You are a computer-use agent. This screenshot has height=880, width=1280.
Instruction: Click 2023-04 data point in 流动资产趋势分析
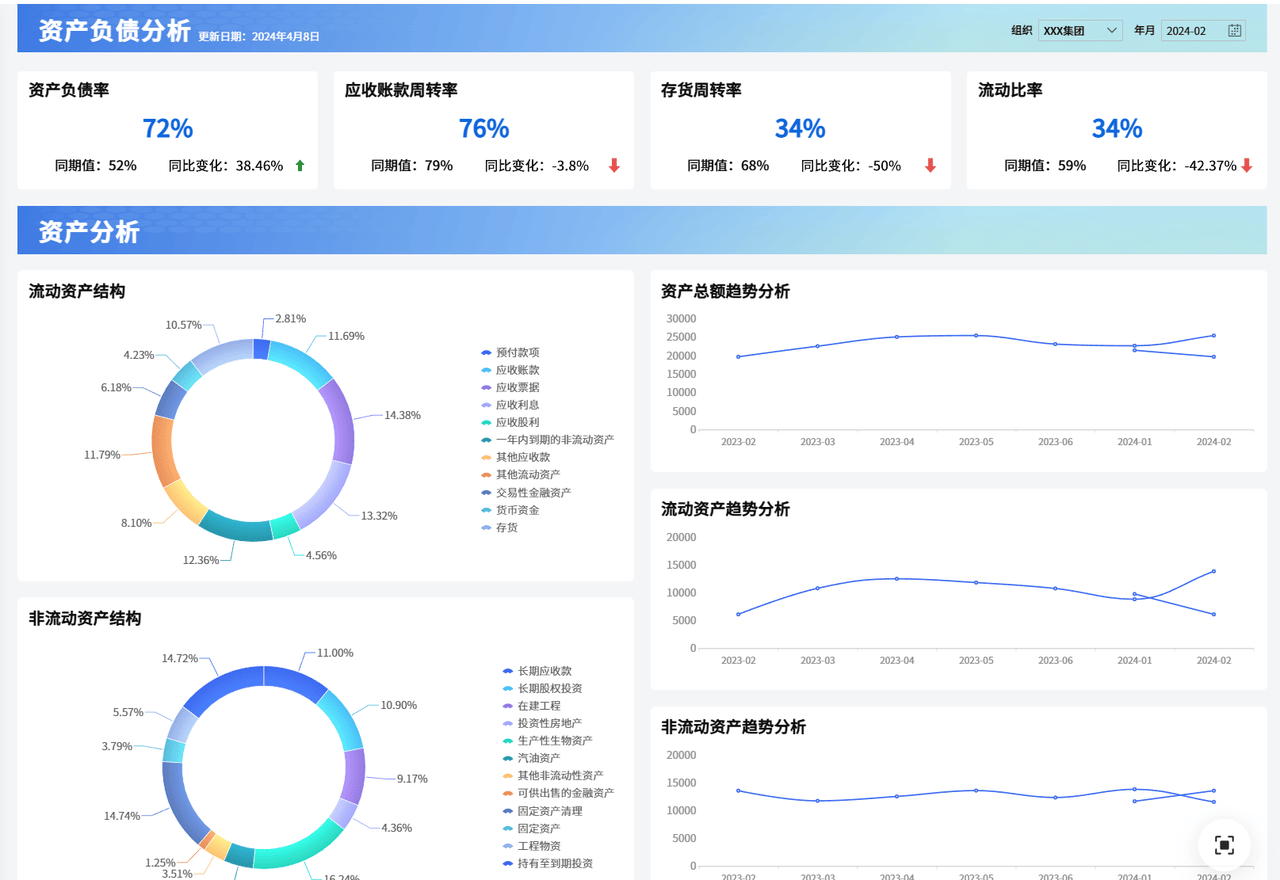[x=897, y=579]
